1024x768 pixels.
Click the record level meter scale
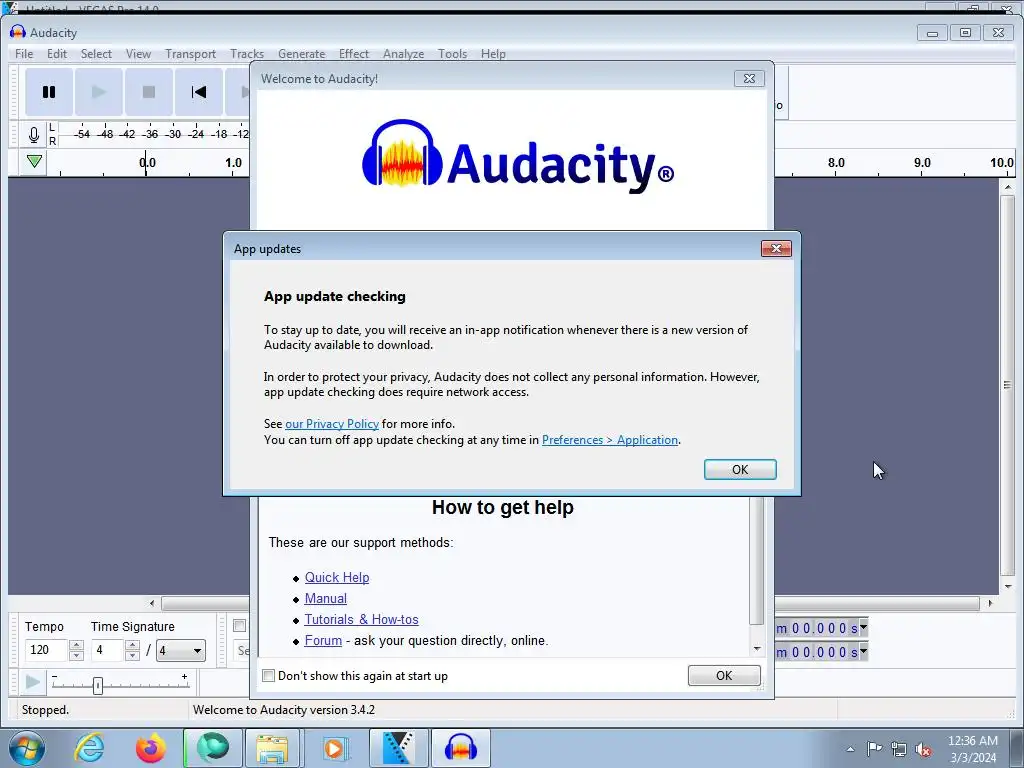click(x=154, y=135)
